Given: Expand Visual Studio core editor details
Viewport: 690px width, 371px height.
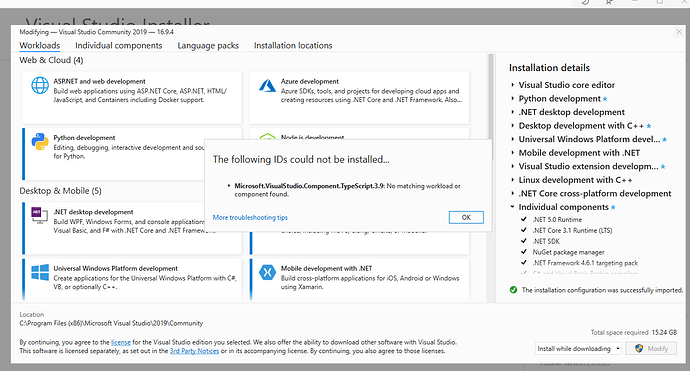Looking at the screenshot, I should point(513,84).
